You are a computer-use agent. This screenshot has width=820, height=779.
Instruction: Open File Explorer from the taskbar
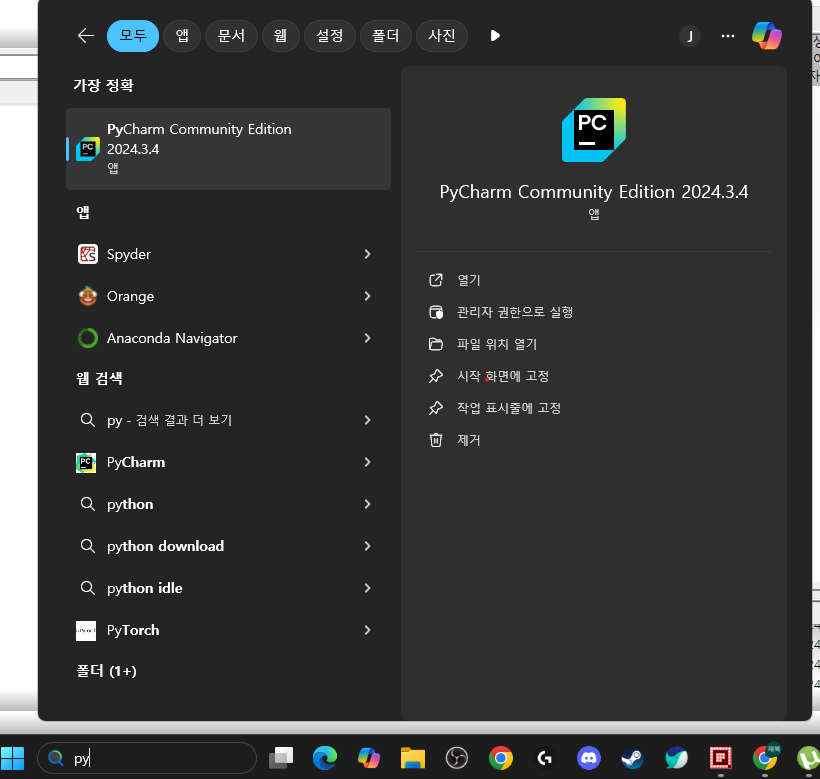413,758
